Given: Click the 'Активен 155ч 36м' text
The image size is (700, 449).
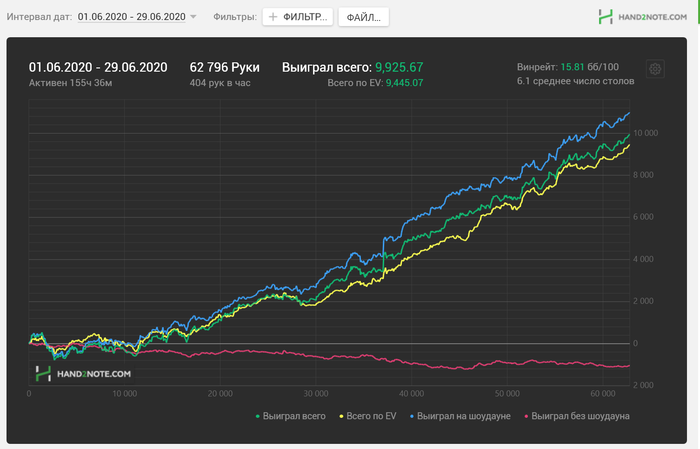Looking at the screenshot, I should tap(71, 83).
